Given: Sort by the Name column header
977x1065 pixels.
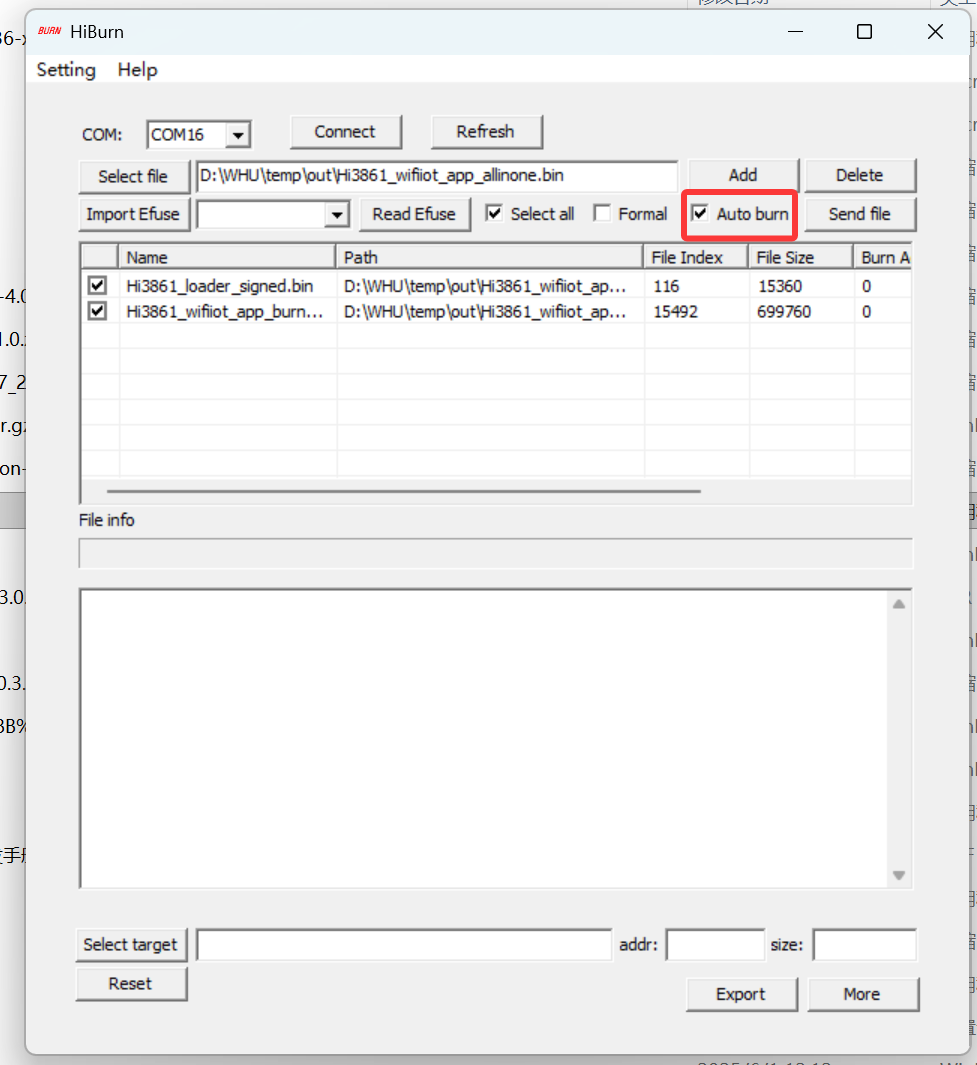Looking at the screenshot, I should [x=227, y=257].
